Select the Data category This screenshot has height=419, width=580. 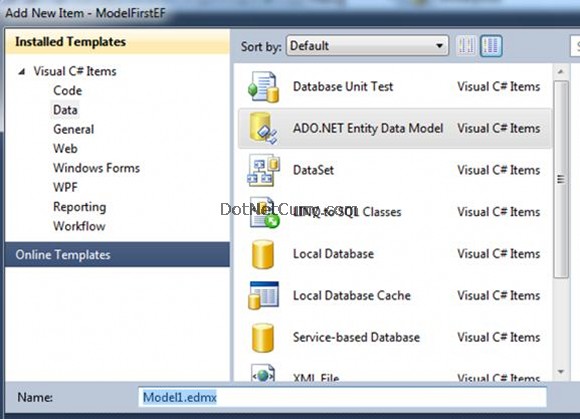pos(65,110)
